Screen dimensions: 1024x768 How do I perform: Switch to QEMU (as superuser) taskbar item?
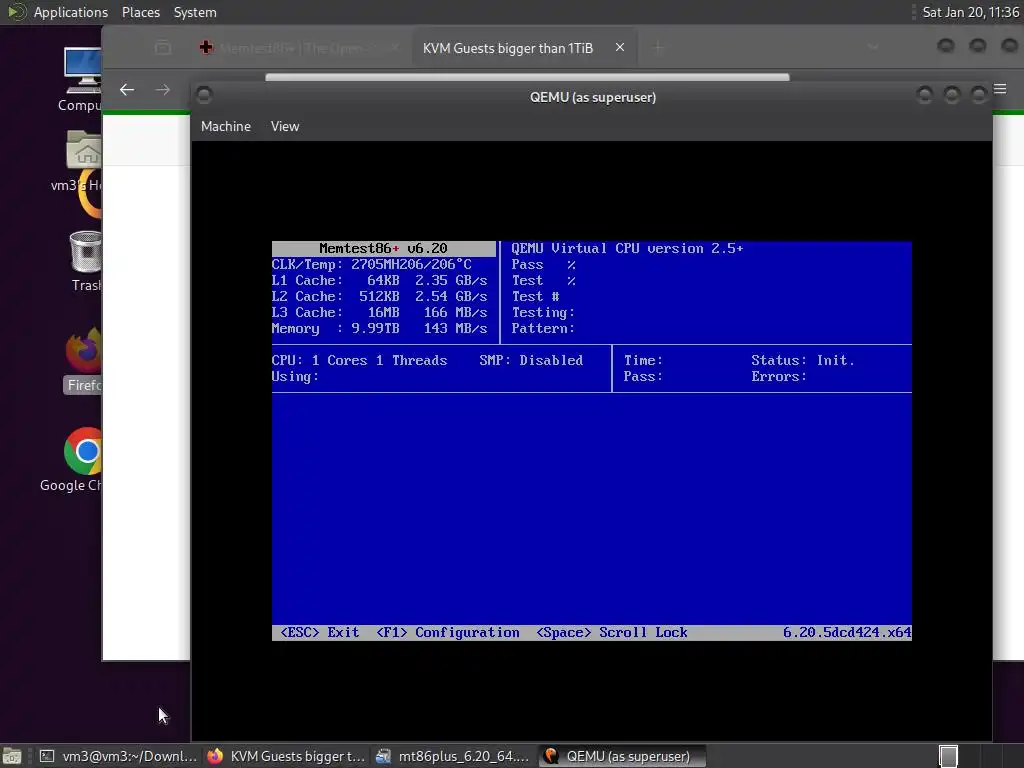pyautogui.click(x=623, y=756)
